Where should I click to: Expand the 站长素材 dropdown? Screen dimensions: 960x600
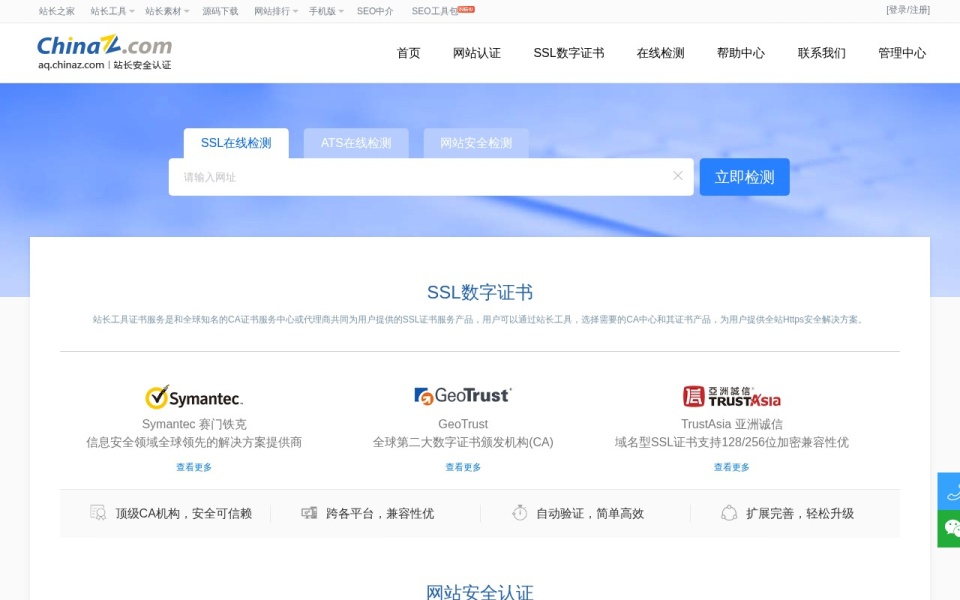pos(167,11)
